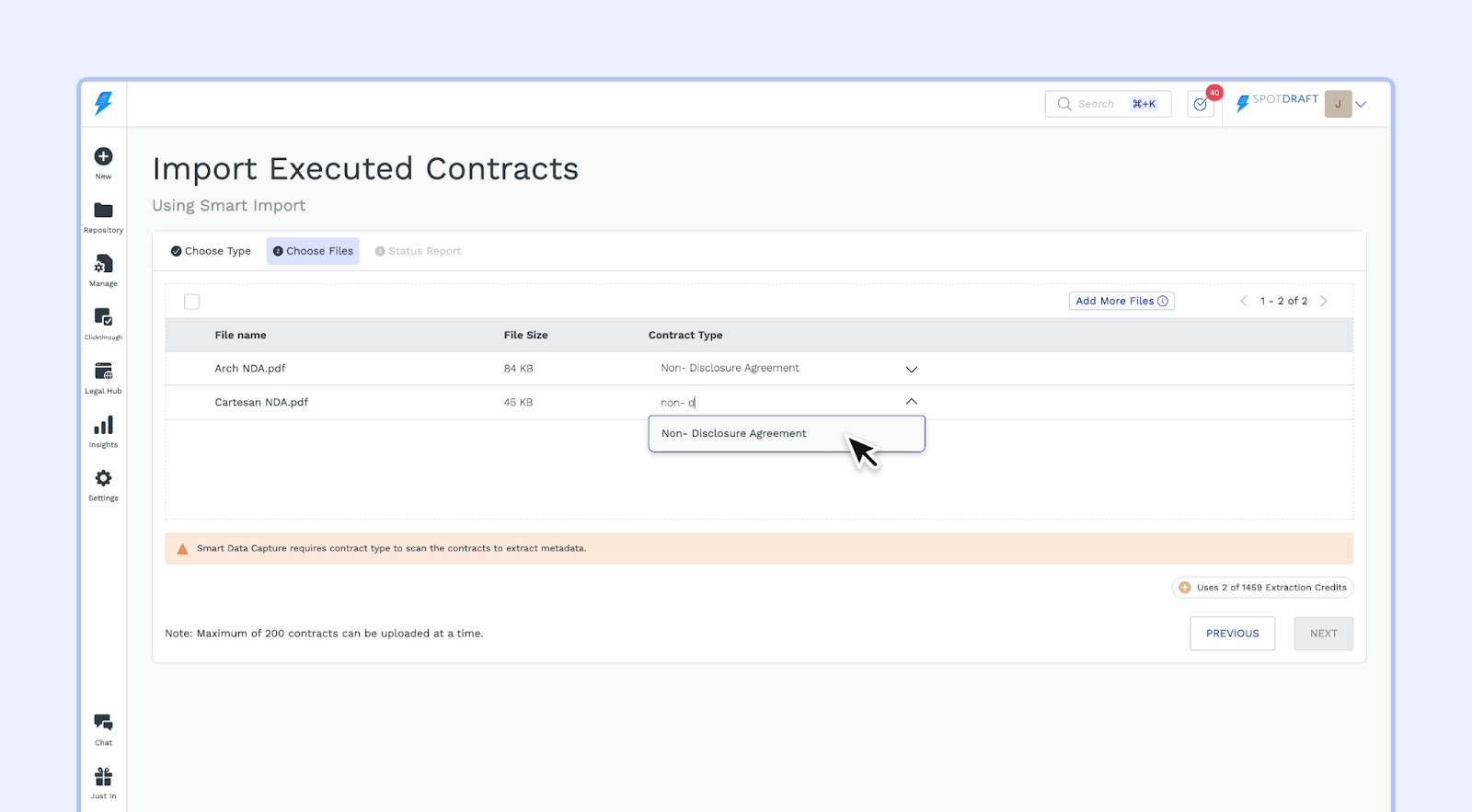
Task: Toggle the select-all files checkbox
Action: pyautogui.click(x=191, y=302)
